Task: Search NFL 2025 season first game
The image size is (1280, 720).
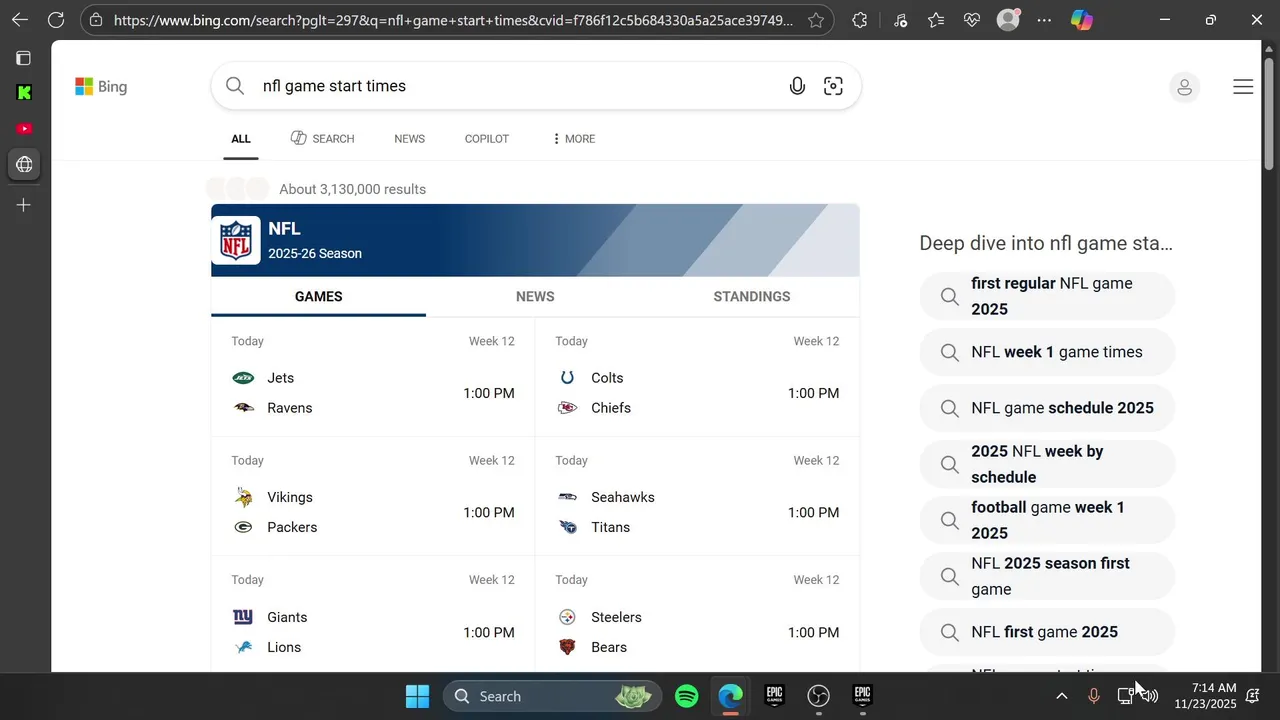Action: (x=1047, y=576)
